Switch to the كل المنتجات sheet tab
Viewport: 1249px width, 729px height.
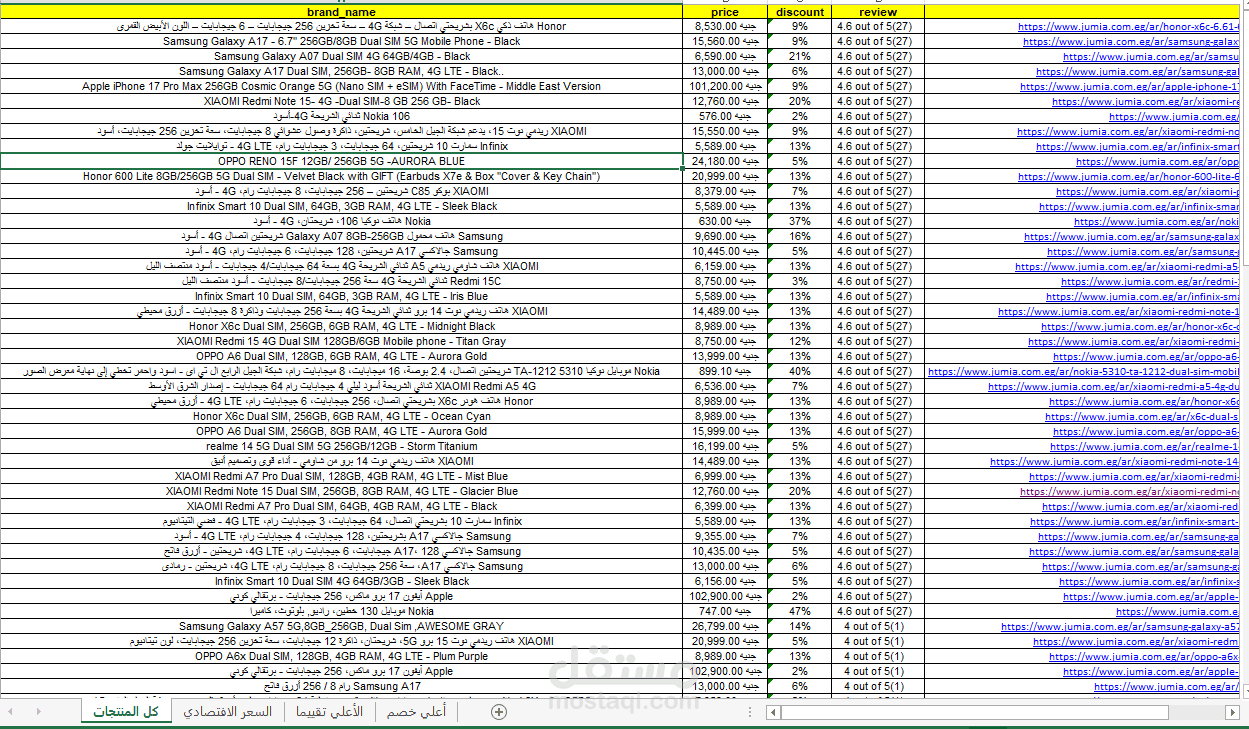[125, 712]
